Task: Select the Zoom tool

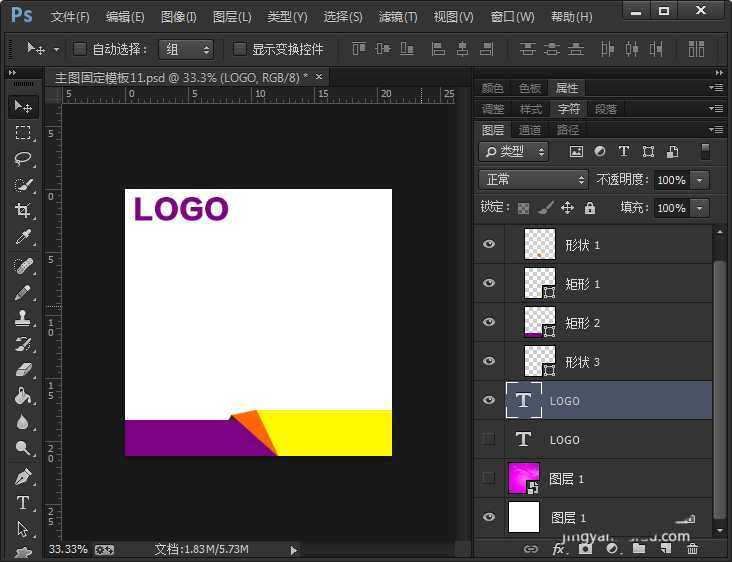Action: point(23,449)
